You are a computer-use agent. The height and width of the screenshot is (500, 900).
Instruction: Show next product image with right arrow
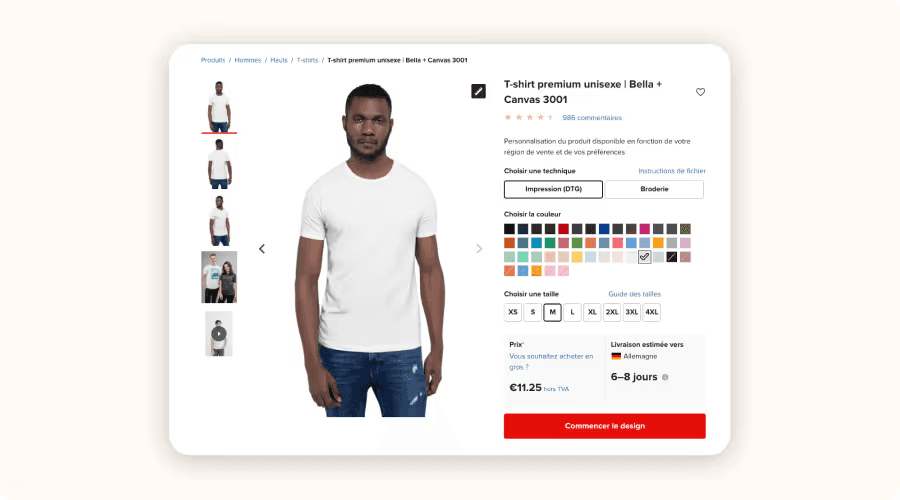tap(479, 249)
